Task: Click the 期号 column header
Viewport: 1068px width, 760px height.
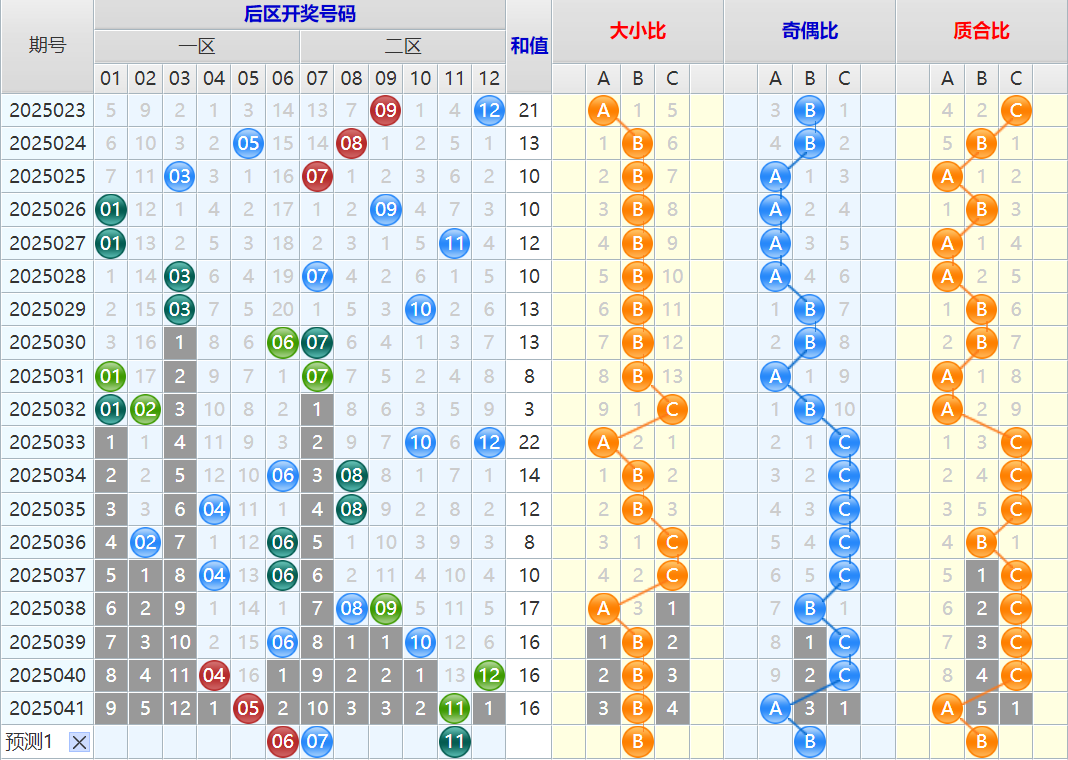Action: (47, 46)
